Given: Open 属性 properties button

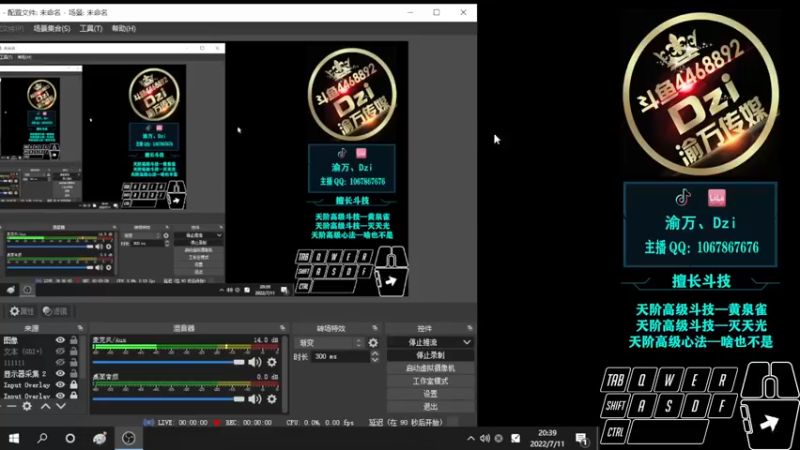Looking at the screenshot, I should coord(22,311).
